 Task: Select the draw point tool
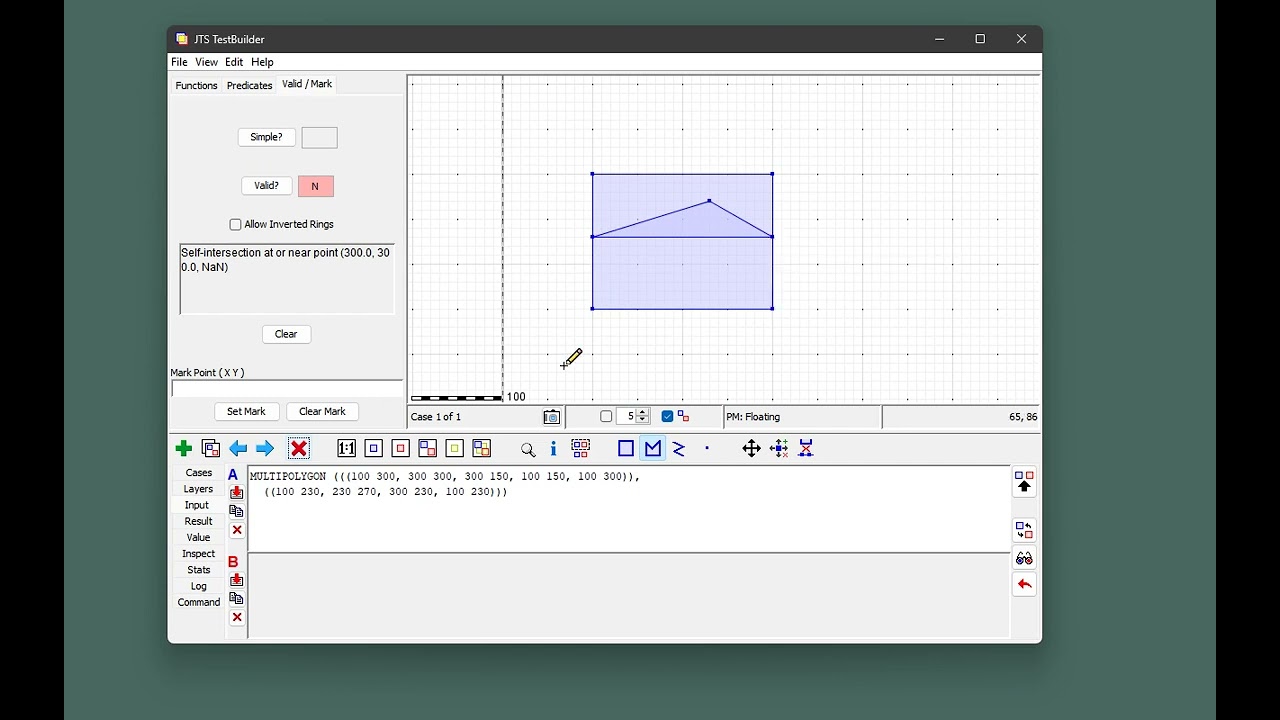[707, 448]
